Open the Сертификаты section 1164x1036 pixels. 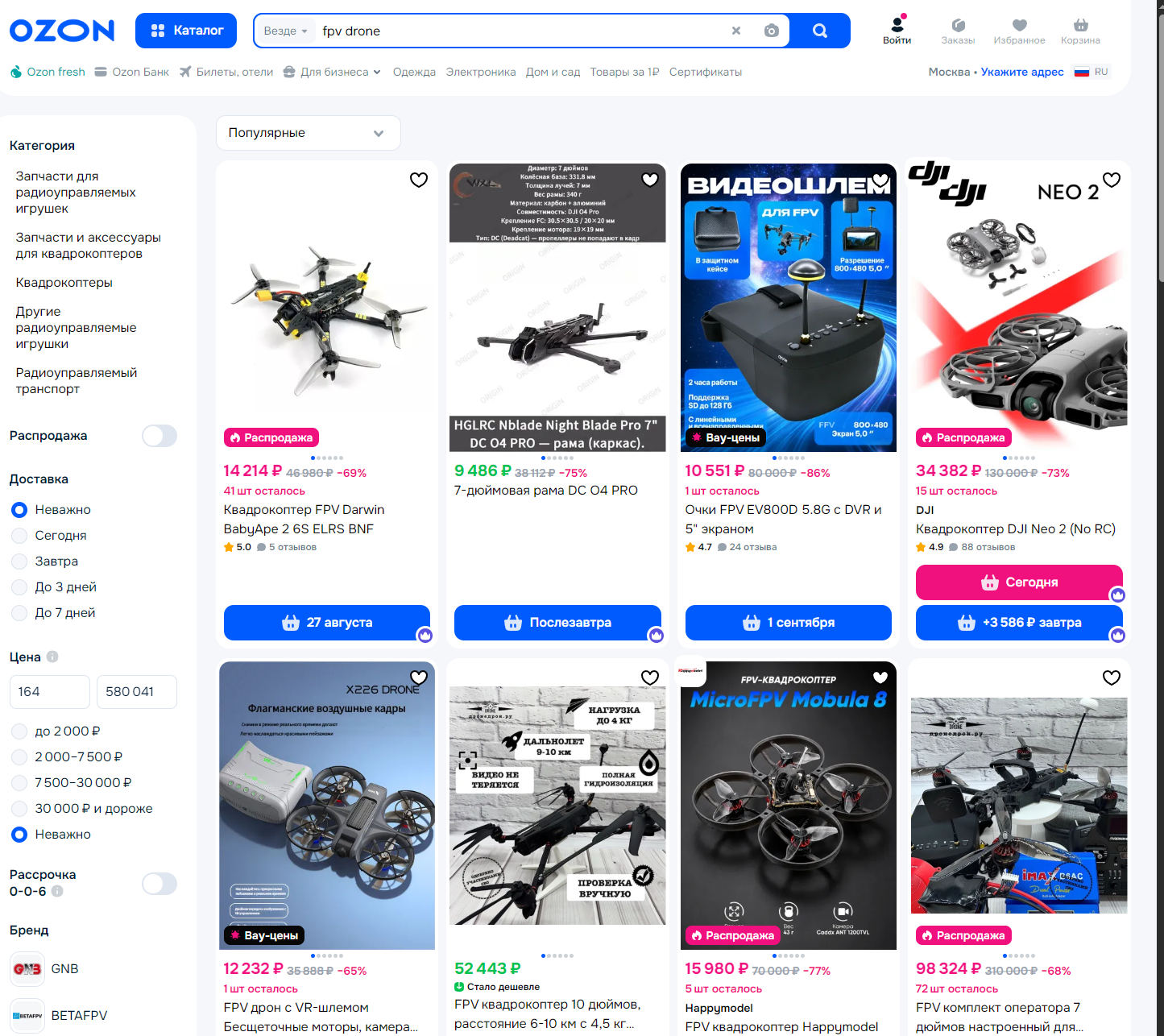706,72
